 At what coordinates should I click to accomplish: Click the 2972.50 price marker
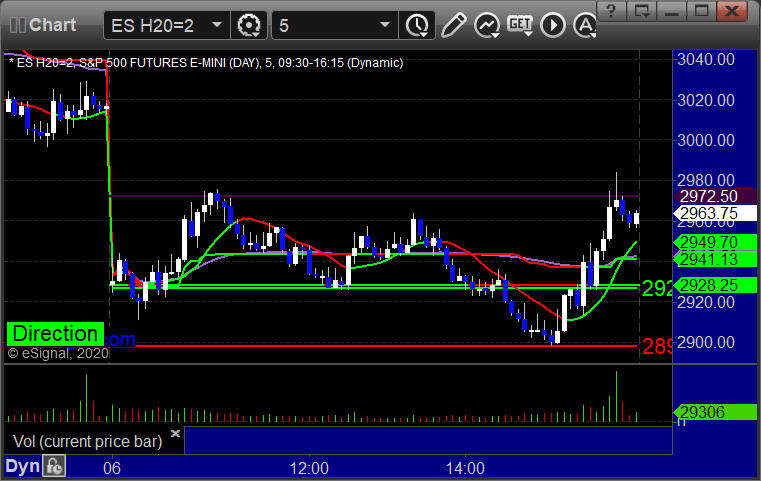tap(714, 196)
